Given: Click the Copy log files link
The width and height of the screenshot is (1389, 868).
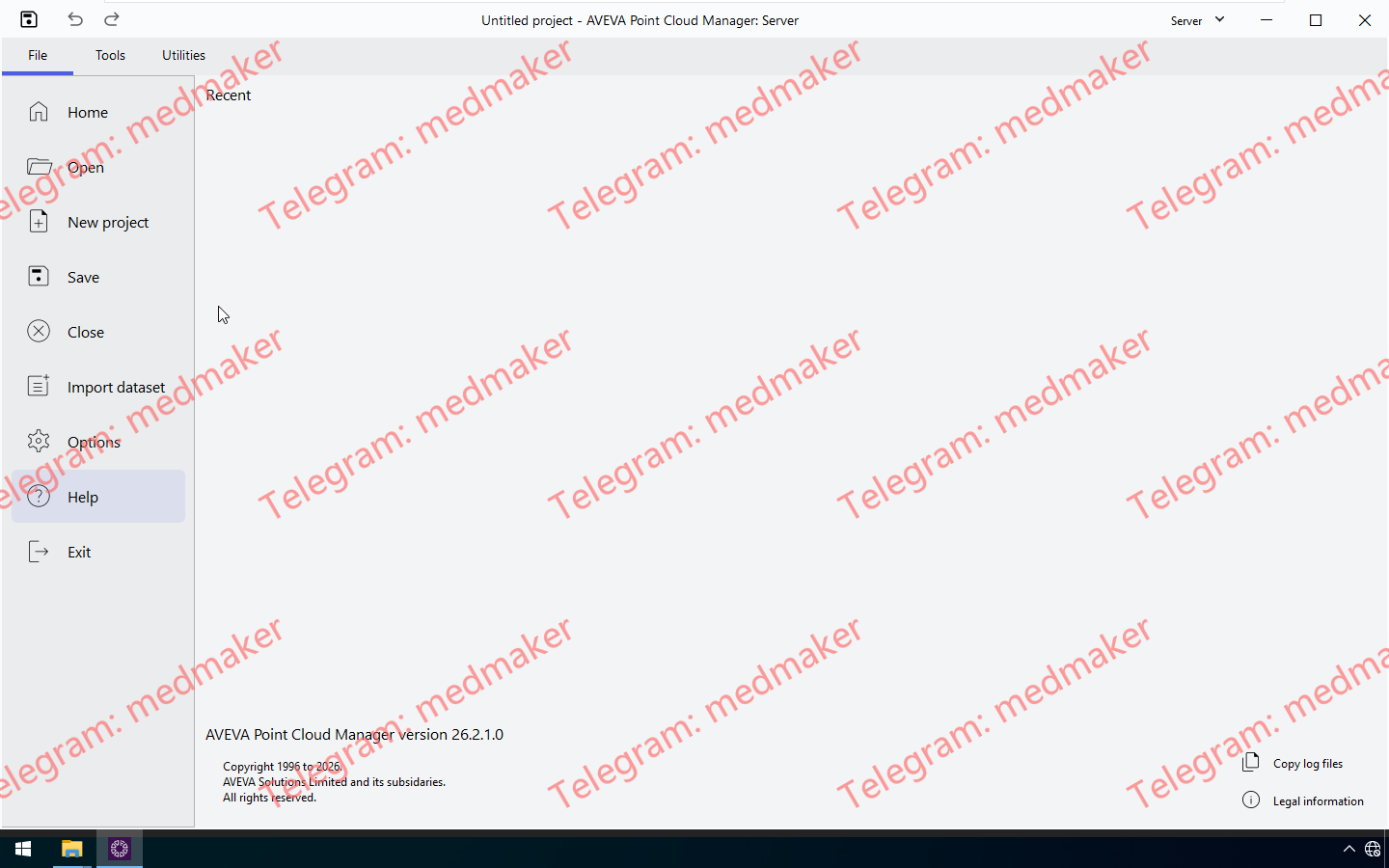Looking at the screenshot, I should [1308, 764].
